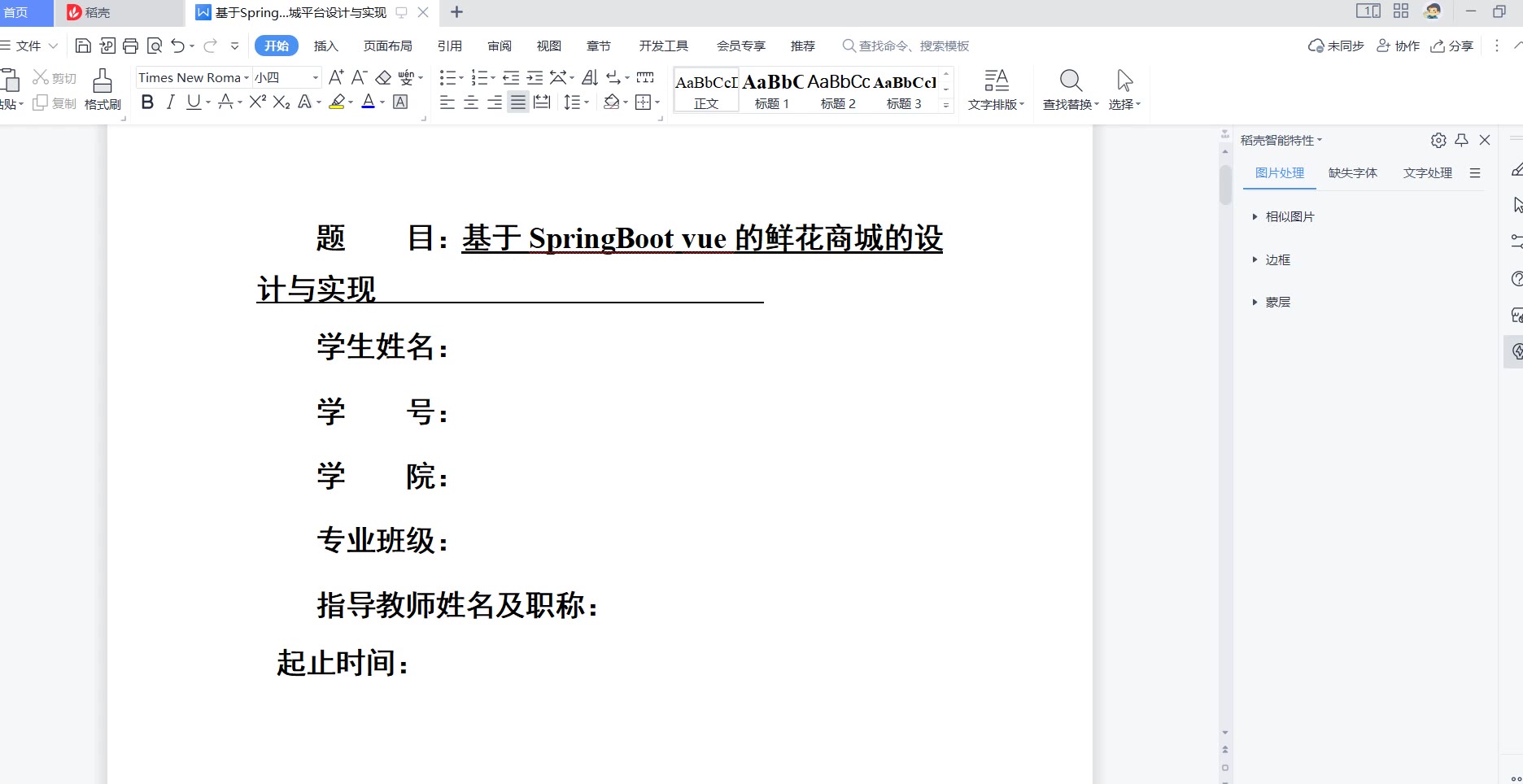Expand 边框 section in side panel
The height and width of the screenshot is (784, 1523).
pyautogui.click(x=1271, y=259)
